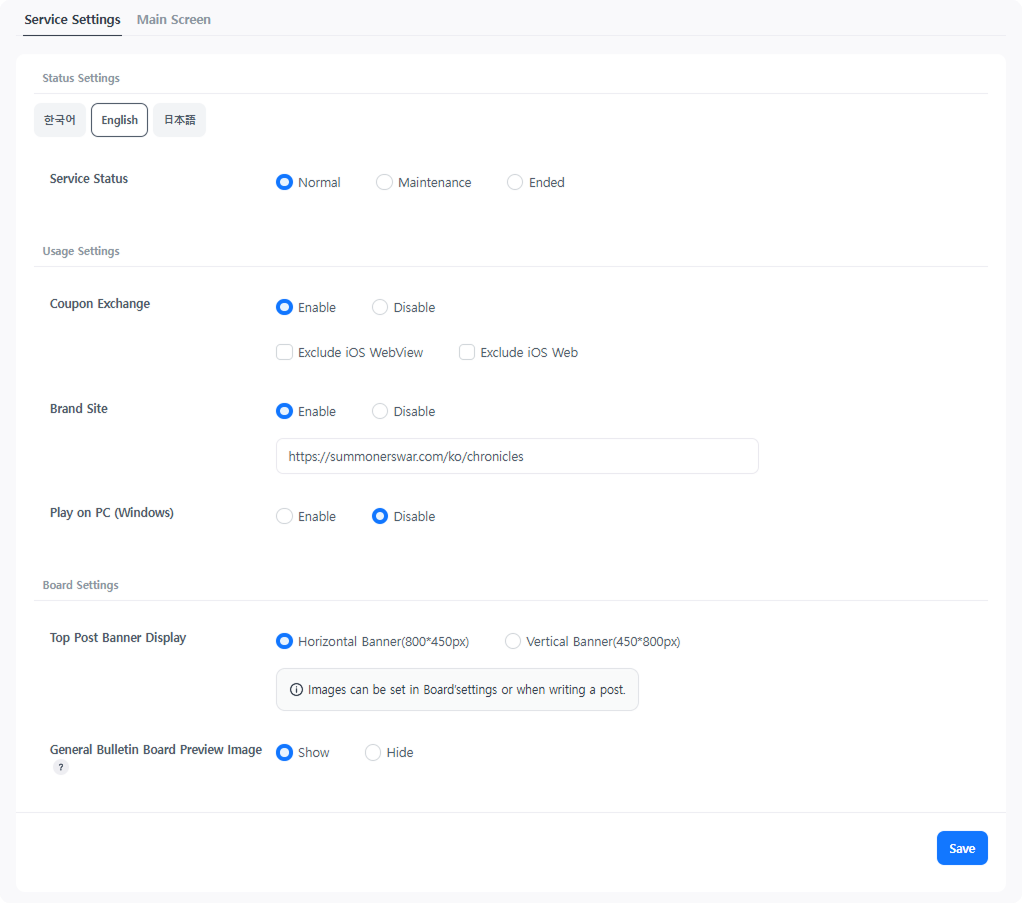Select the 한국어 language button
1022x903 pixels.
(60, 120)
